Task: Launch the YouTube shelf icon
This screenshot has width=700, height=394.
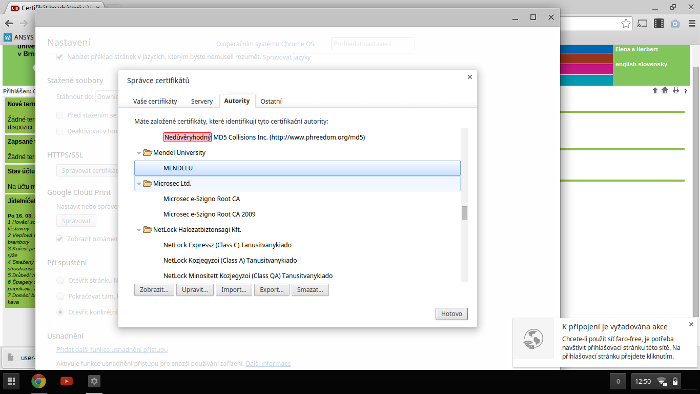Action: click(67, 381)
